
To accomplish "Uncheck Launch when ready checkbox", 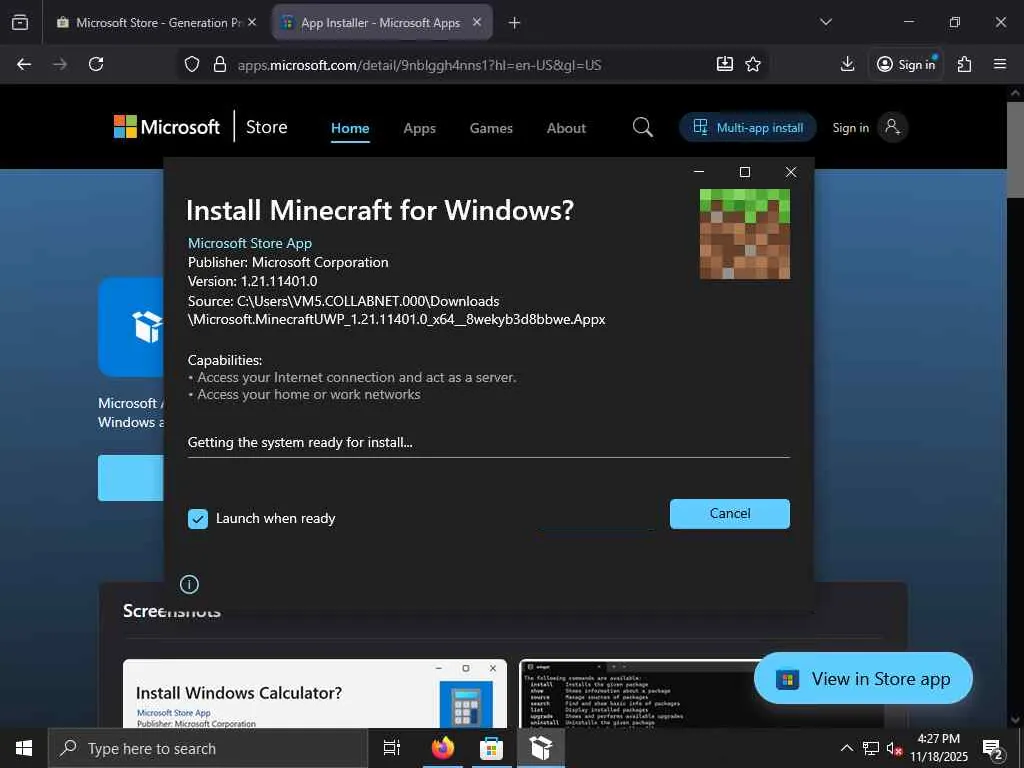I will 198,519.
